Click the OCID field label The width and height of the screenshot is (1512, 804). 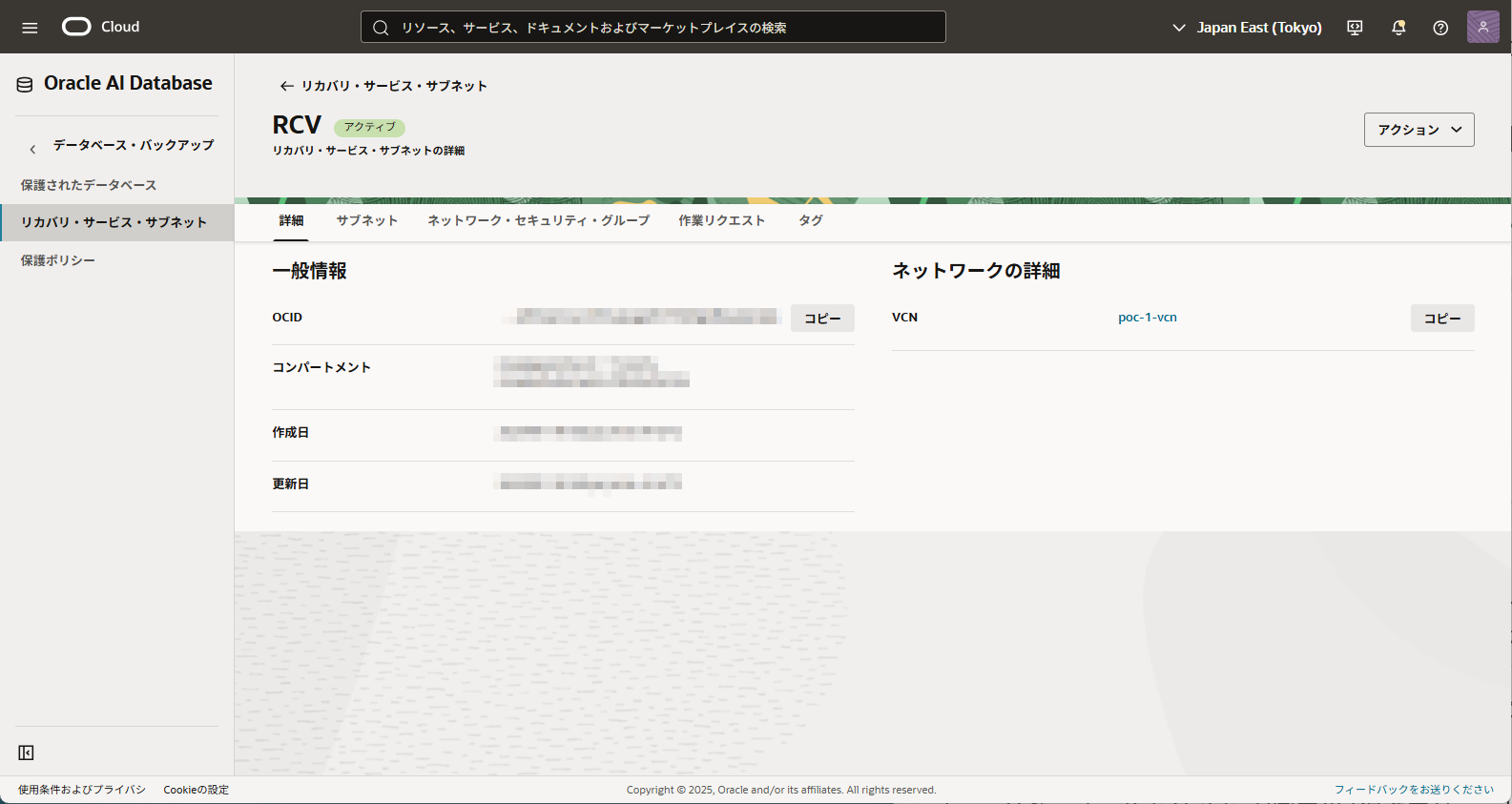[287, 318]
